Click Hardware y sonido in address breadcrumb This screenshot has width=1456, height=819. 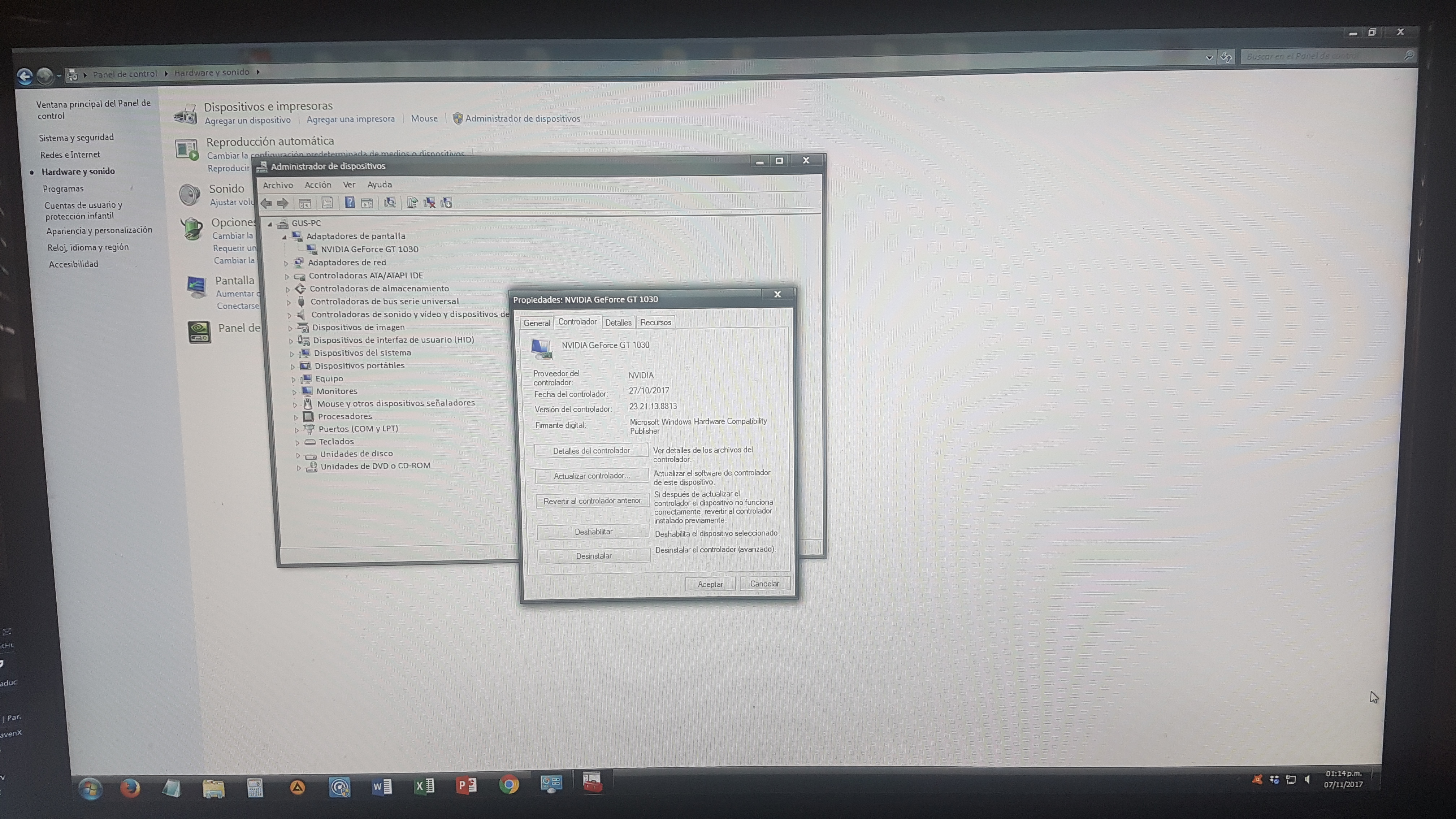coord(212,72)
